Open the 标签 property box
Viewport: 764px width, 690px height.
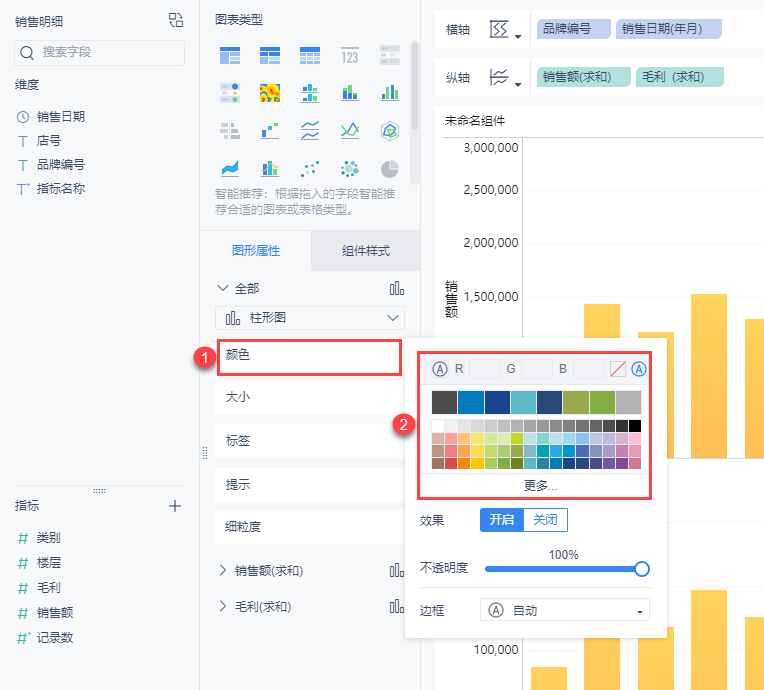(x=309, y=441)
